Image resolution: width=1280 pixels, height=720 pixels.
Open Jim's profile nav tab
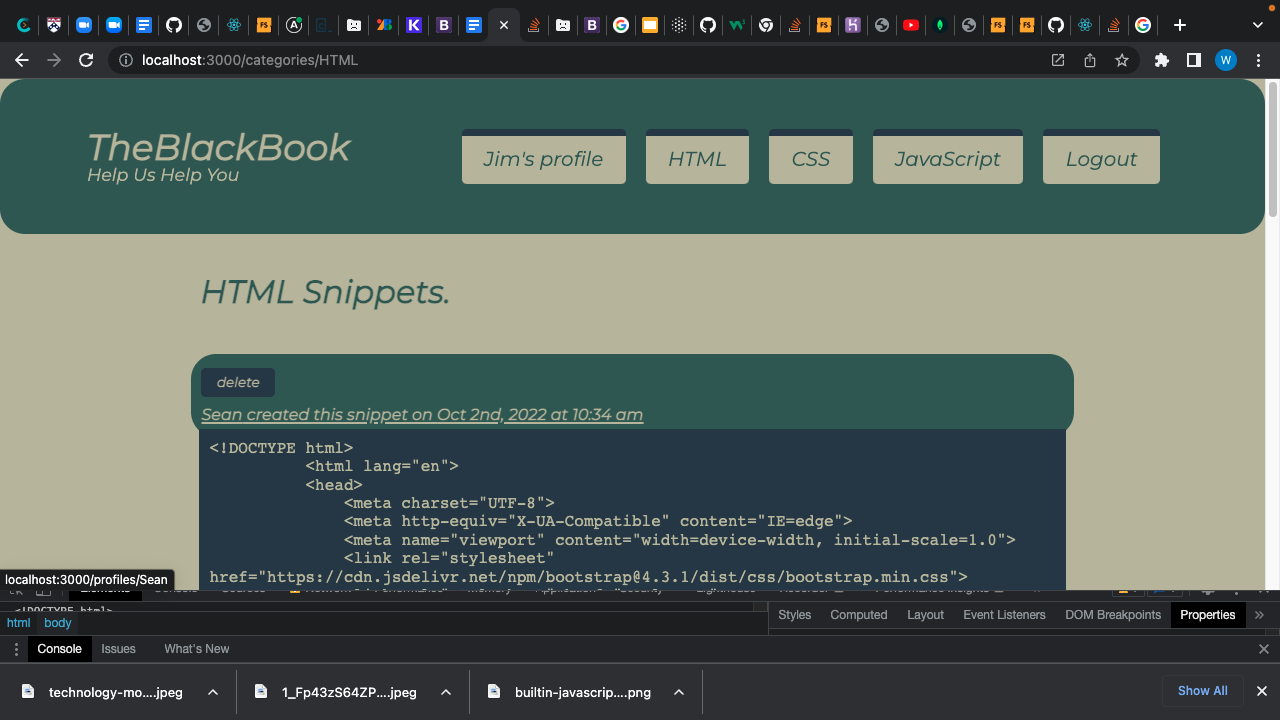pyautogui.click(x=543, y=157)
